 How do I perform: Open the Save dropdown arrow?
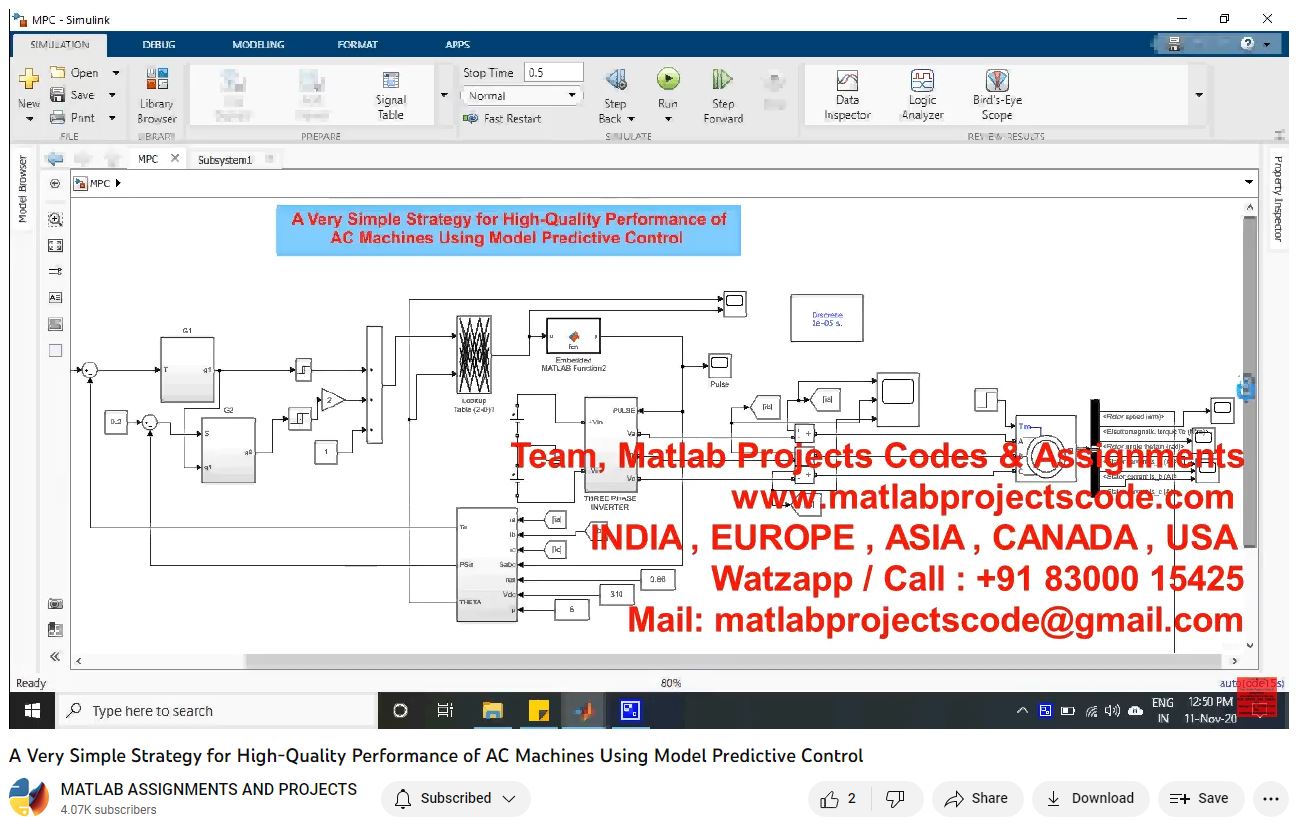coord(112,95)
